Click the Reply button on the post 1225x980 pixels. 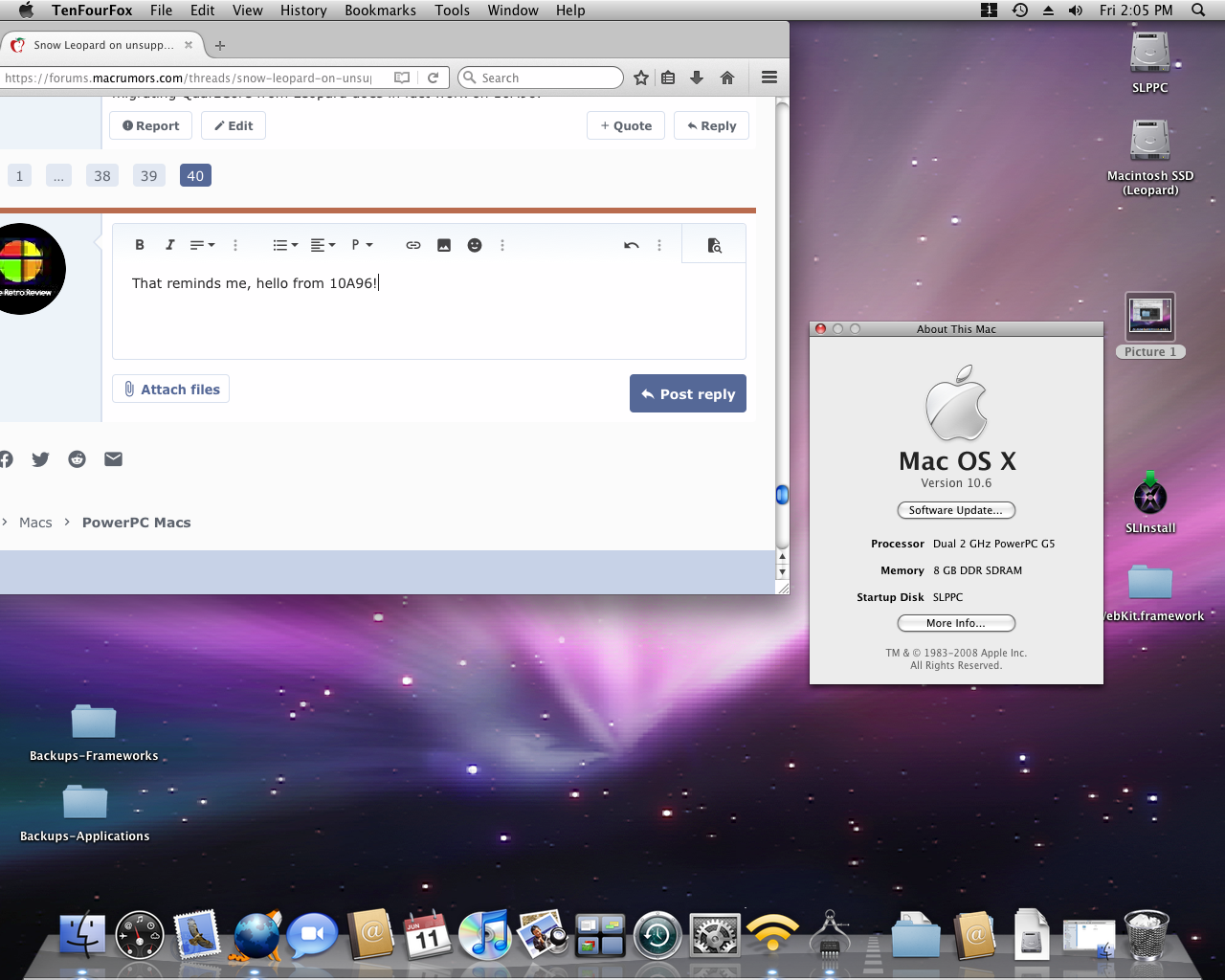(712, 125)
